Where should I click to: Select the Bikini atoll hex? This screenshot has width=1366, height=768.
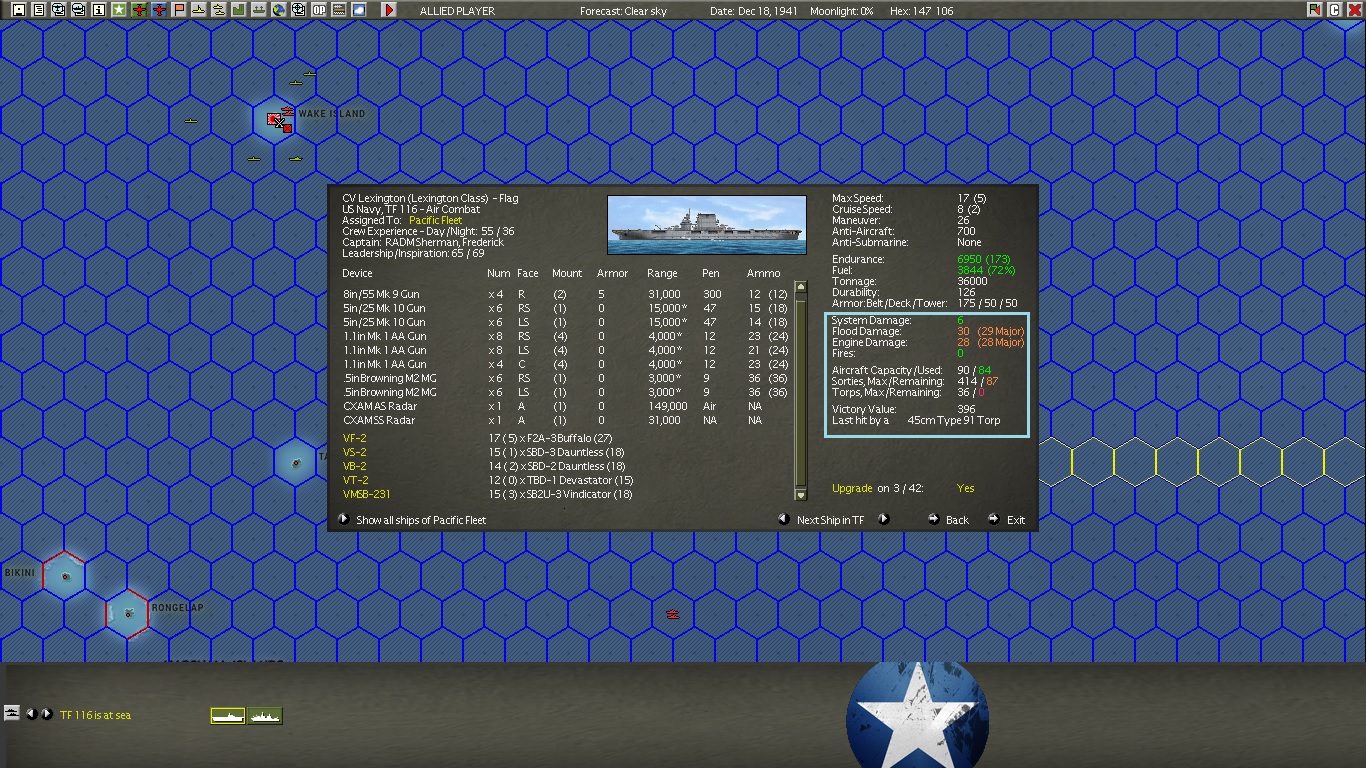(65, 576)
